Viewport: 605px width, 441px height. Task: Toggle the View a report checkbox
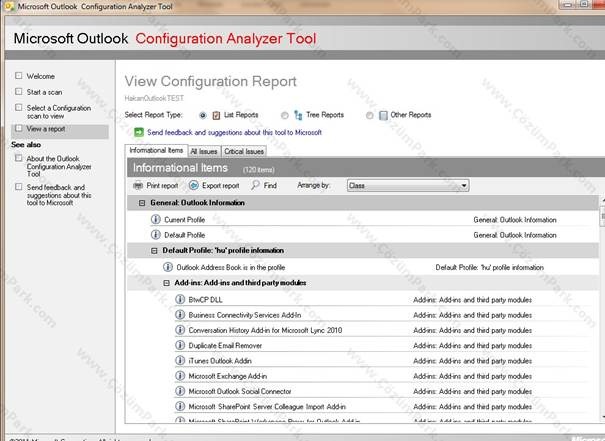pyautogui.click(x=19, y=128)
